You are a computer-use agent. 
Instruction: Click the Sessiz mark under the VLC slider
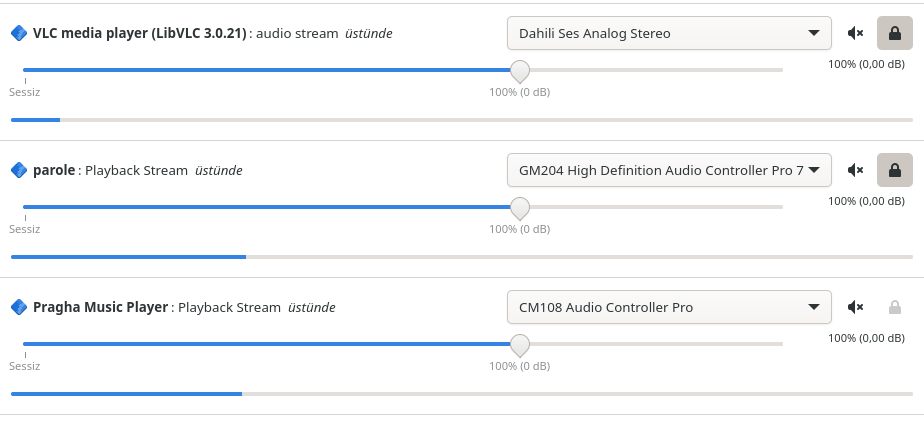tap(25, 93)
